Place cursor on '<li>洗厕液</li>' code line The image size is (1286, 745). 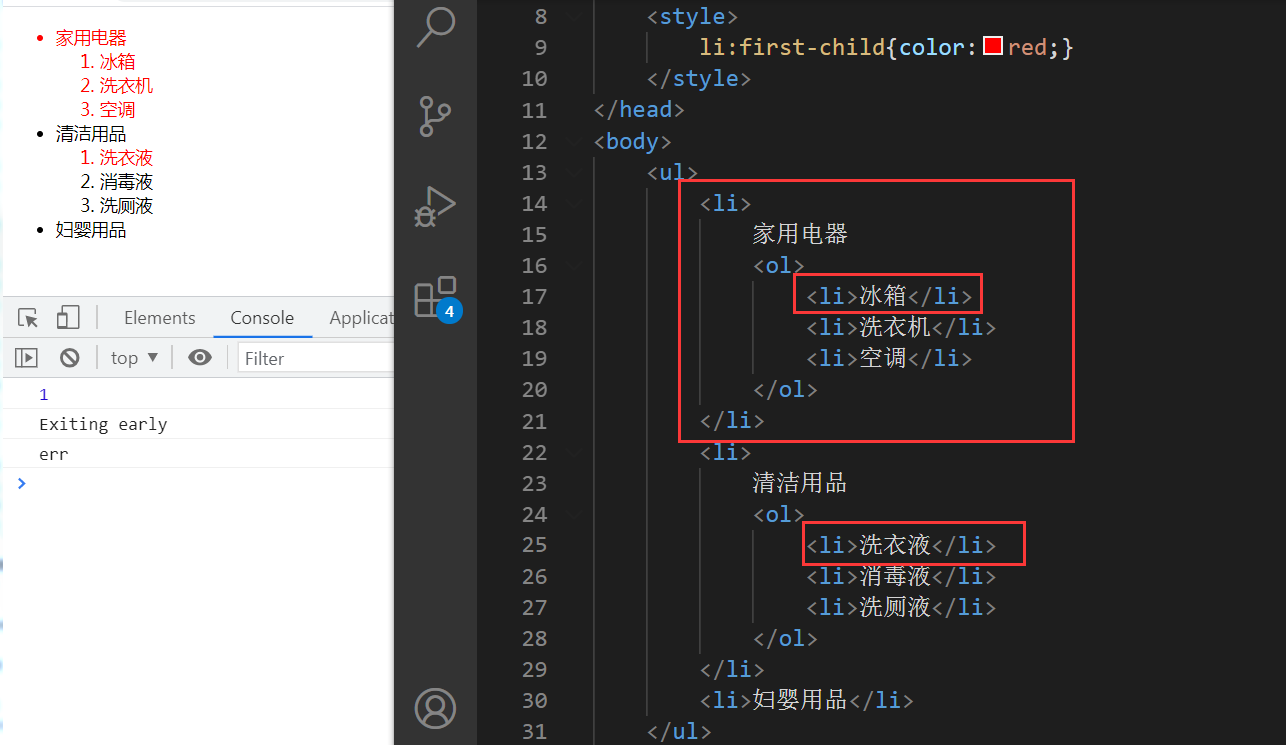coord(901,607)
